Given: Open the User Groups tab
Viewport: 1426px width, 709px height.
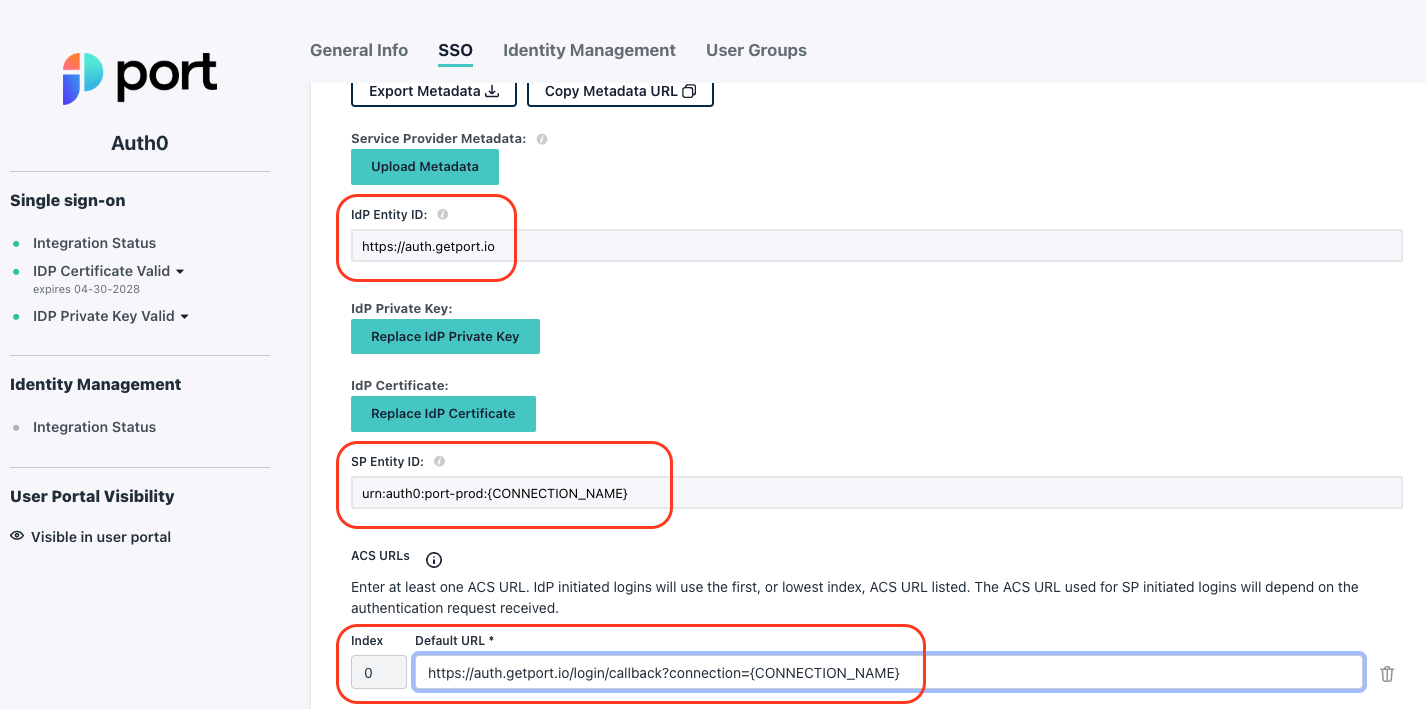Looking at the screenshot, I should pyautogui.click(x=755, y=50).
